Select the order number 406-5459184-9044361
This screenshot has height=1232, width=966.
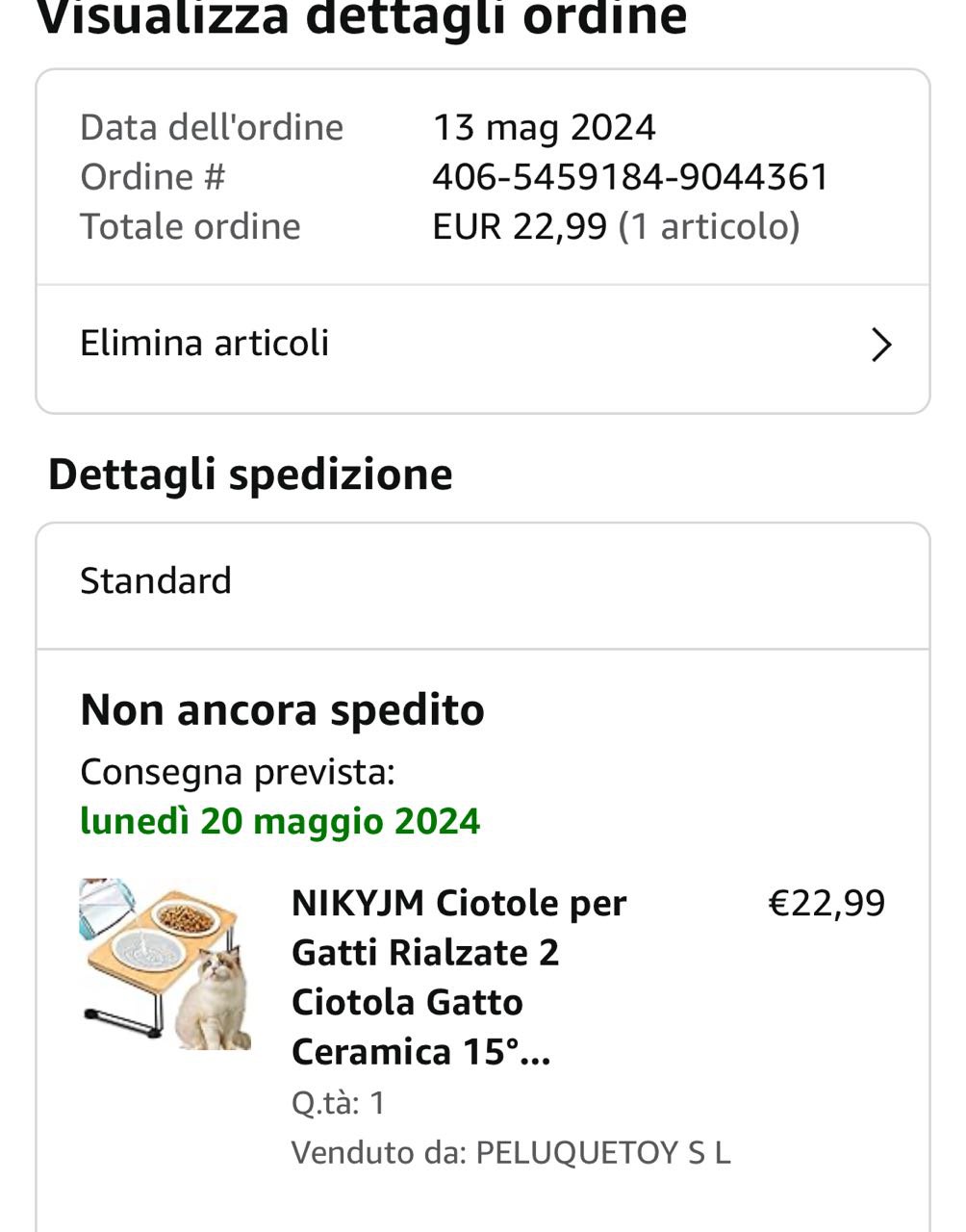point(630,177)
